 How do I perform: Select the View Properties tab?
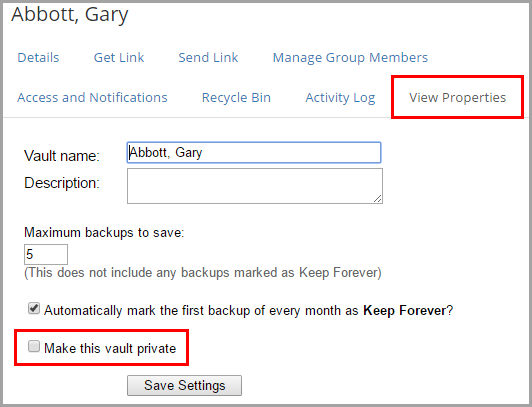click(x=457, y=98)
